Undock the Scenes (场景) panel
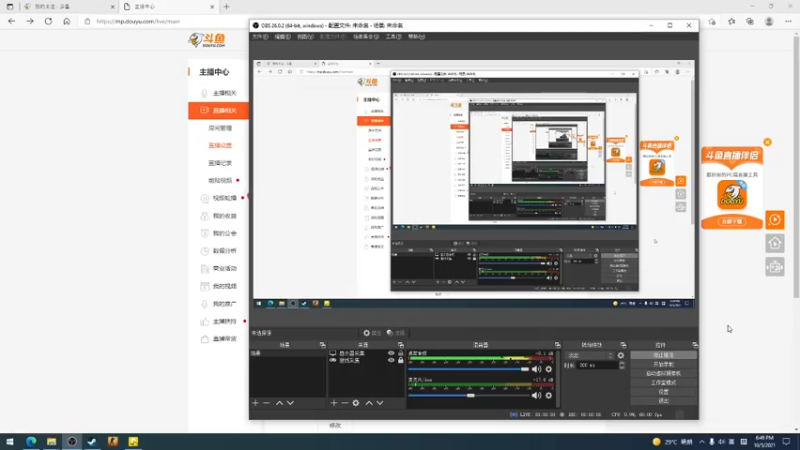Viewport: 800px width, 450px height. pos(322,345)
